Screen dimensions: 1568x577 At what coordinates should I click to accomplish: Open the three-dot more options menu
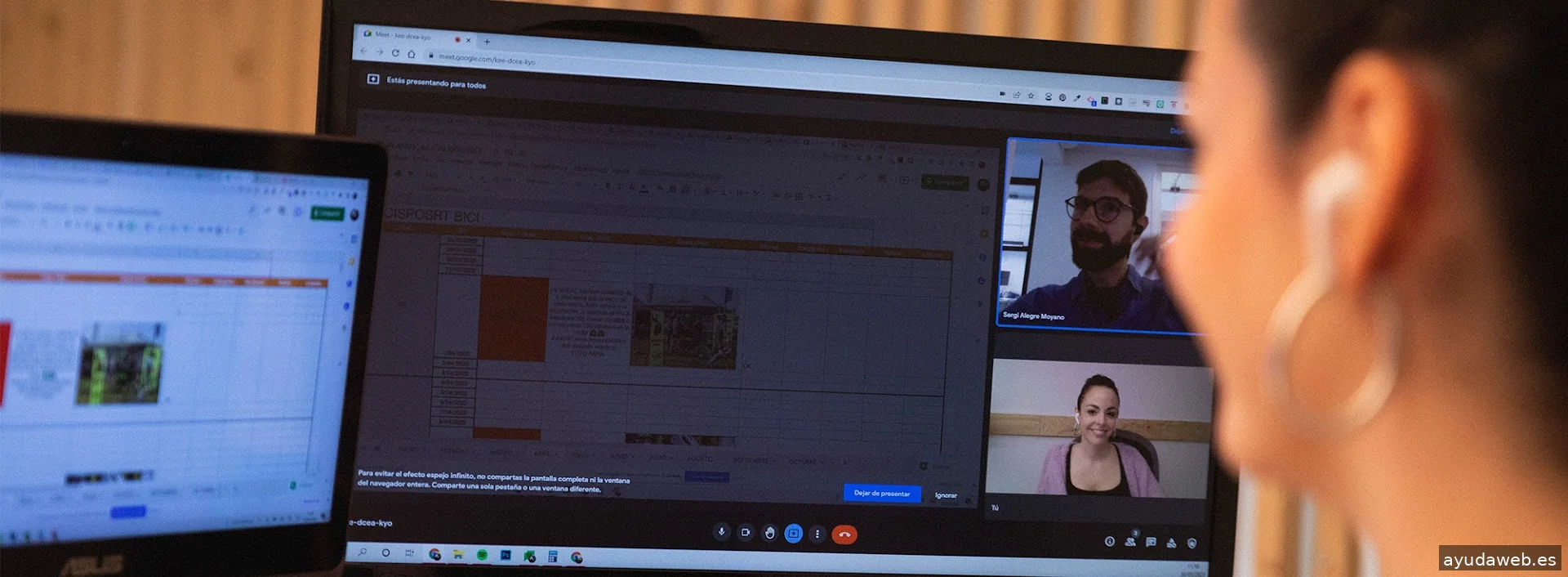(x=817, y=534)
